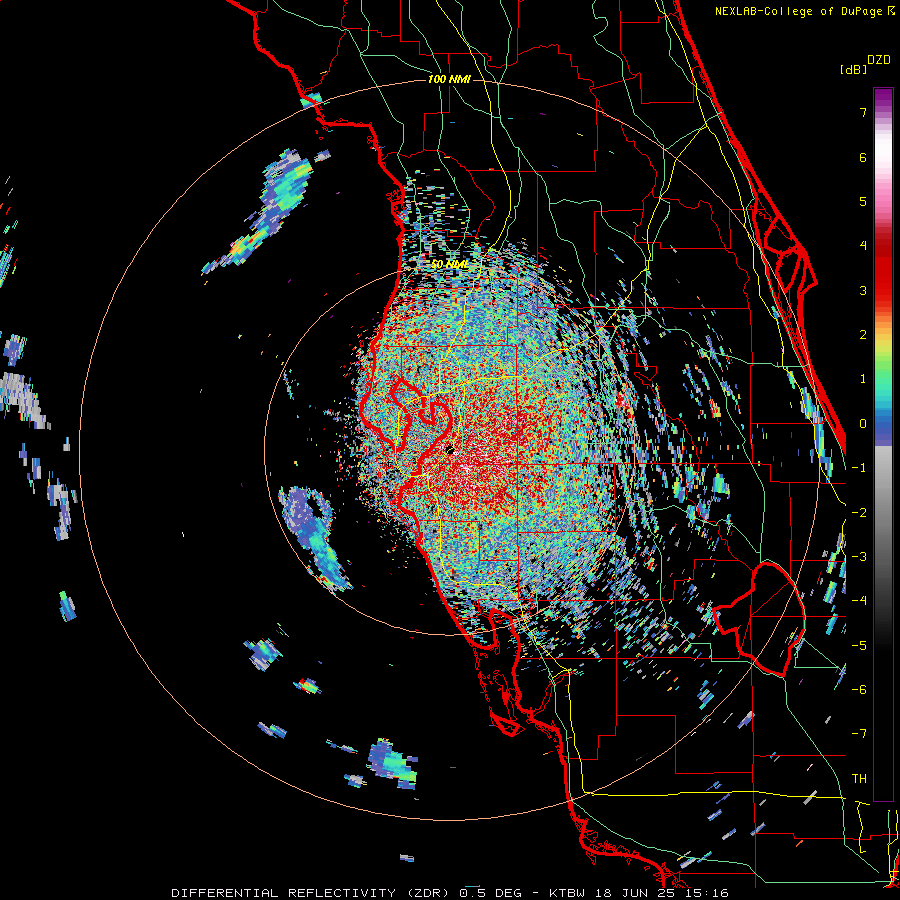This screenshot has height=900, width=900.
Task: Click the -4 tick label on the color scale
Action: point(859,601)
